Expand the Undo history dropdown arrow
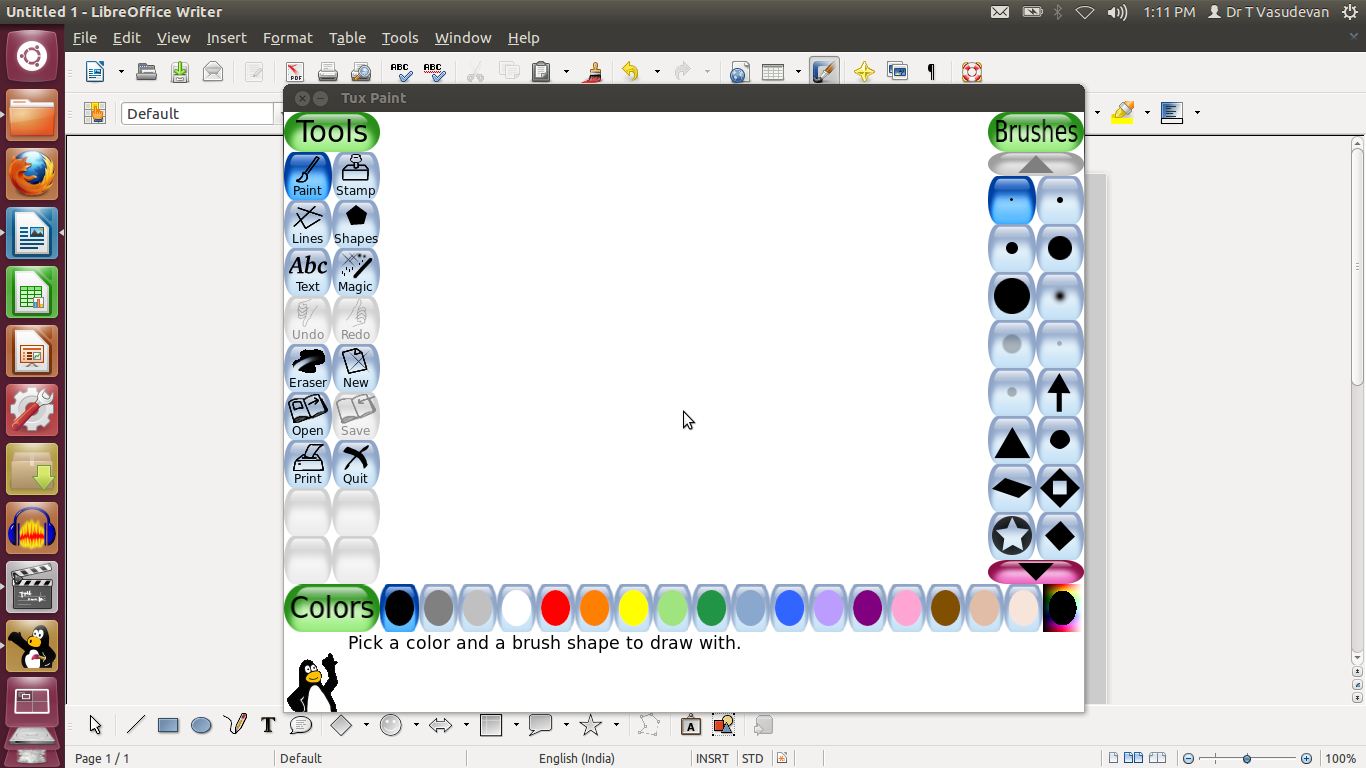The width and height of the screenshot is (1366, 768). (x=657, y=72)
